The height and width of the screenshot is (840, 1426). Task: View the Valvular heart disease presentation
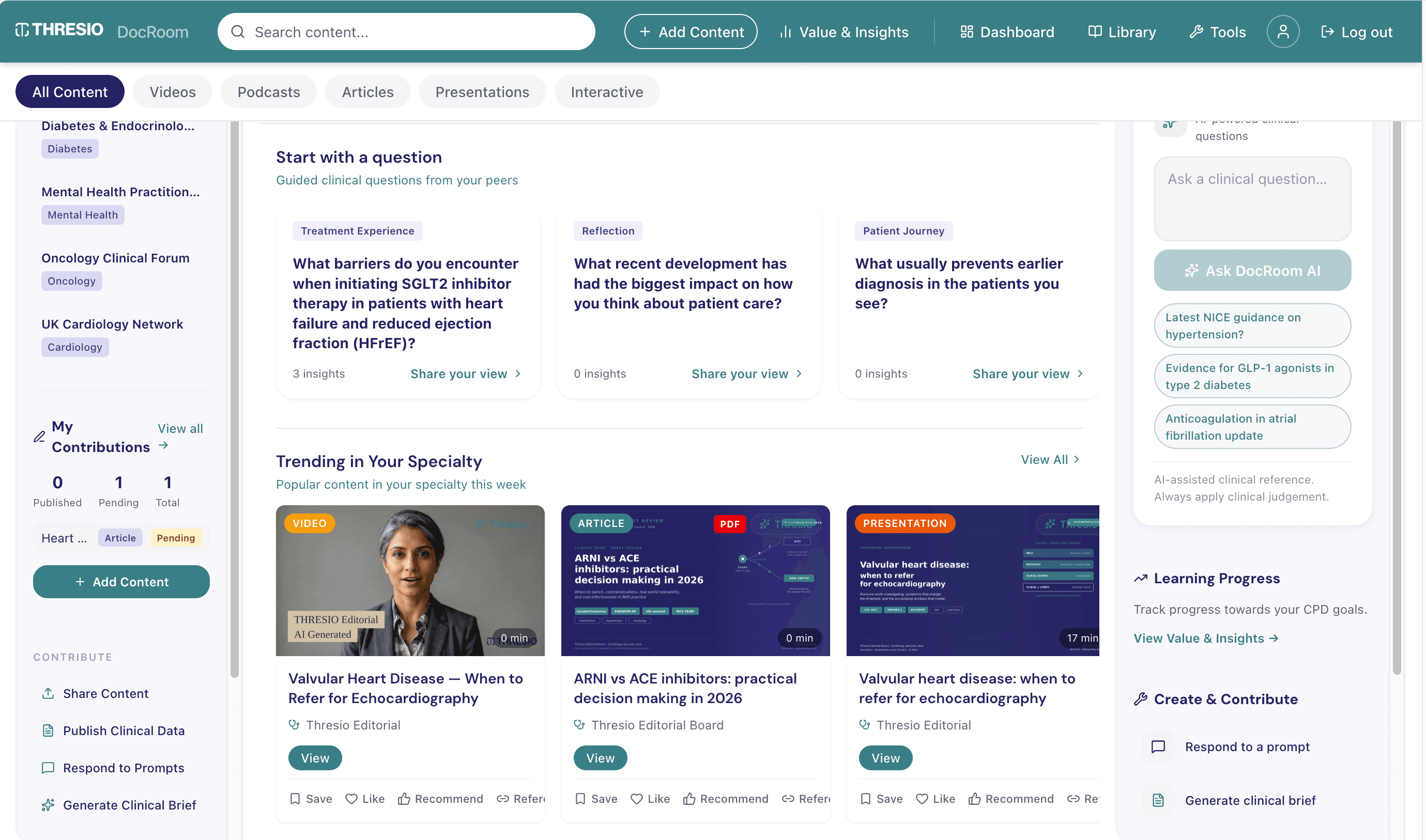(886, 757)
